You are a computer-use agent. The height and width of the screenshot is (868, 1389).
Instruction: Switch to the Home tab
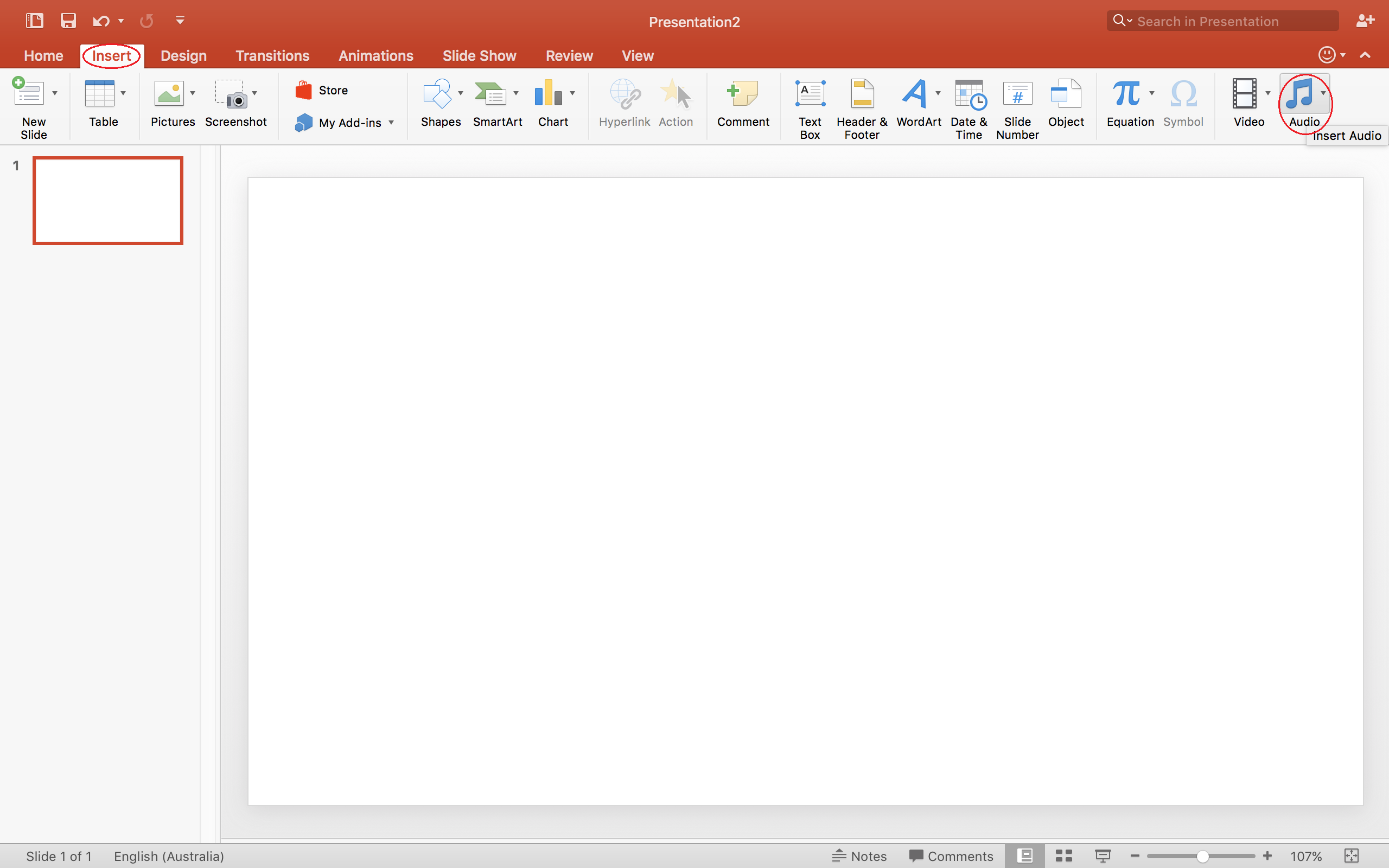(x=43, y=56)
